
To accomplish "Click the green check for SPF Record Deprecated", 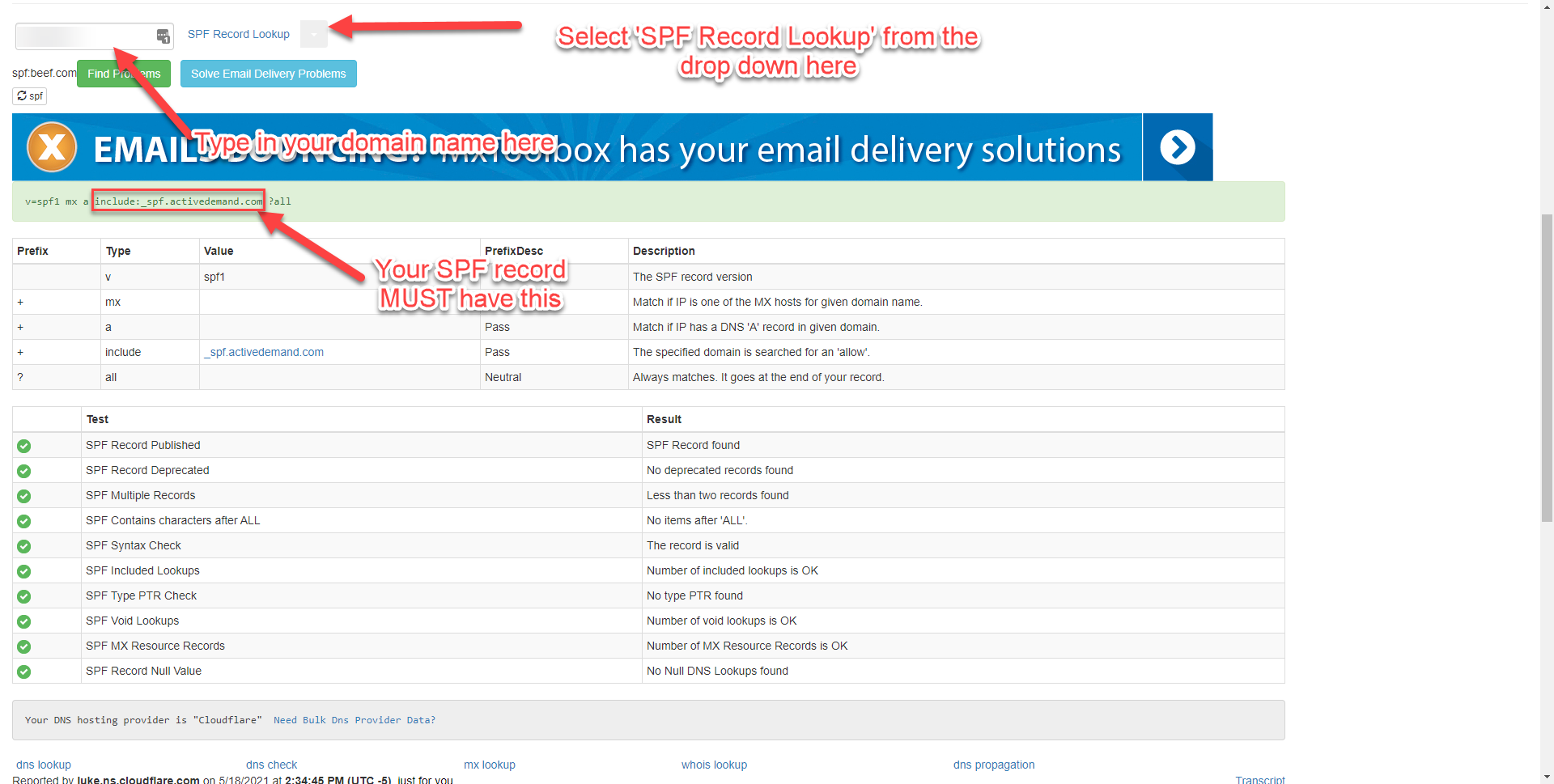I will pyautogui.click(x=24, y=471).
